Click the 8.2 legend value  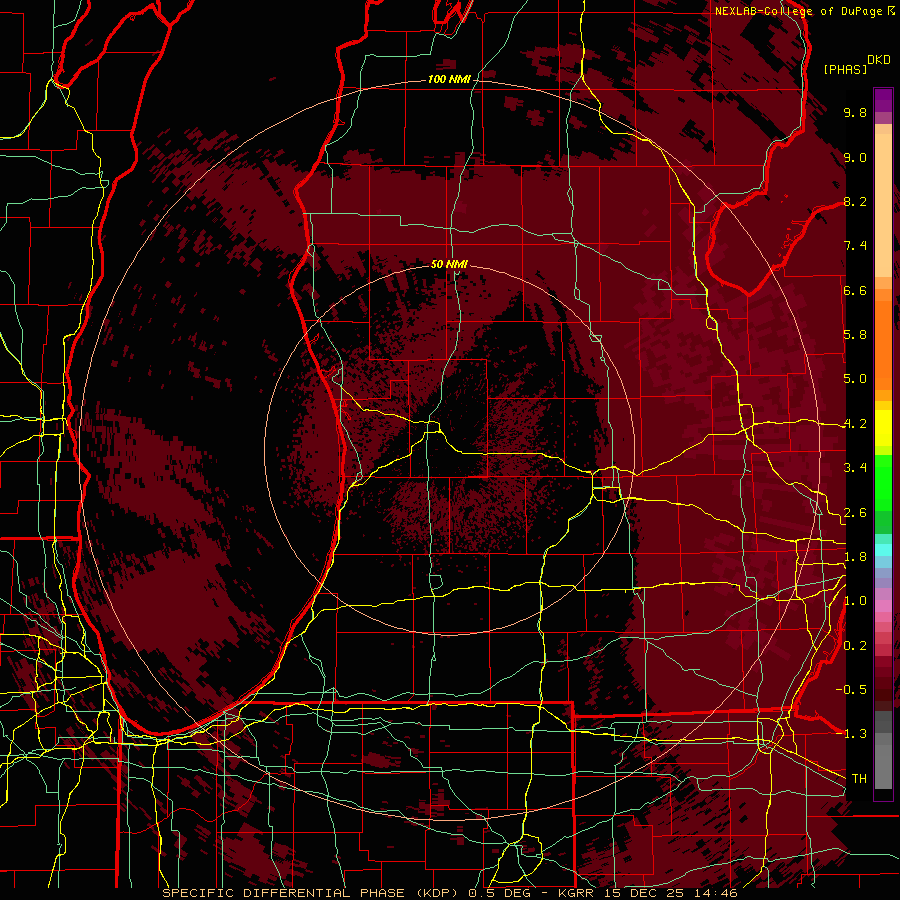pos(855,201)
